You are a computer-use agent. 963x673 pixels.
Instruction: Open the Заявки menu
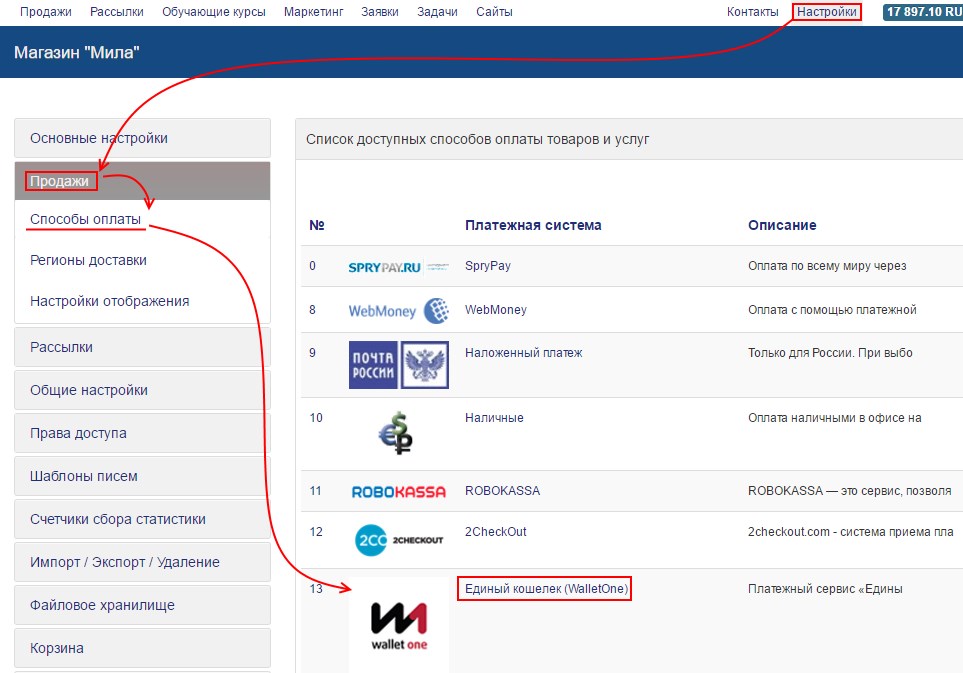click(380, 12)
